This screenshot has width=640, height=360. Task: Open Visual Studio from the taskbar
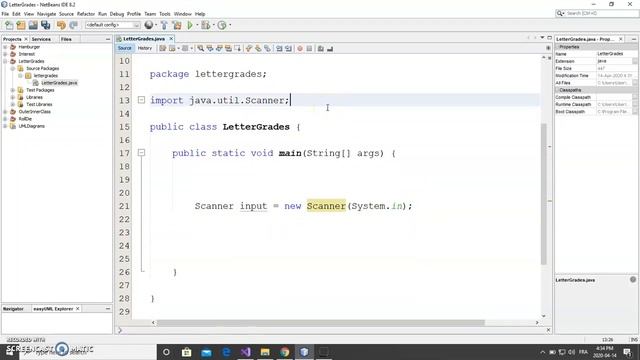tap(245, 352)
